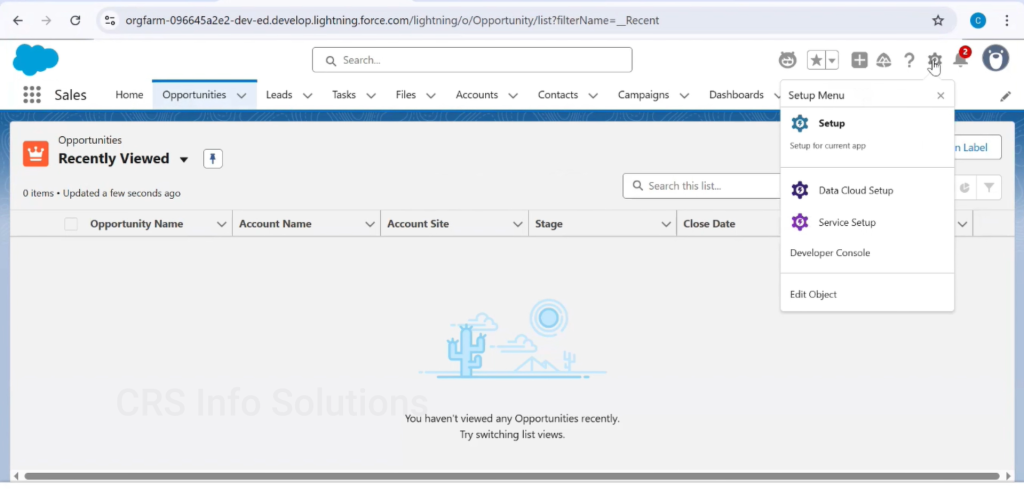This screenshot has width=1024, height=489.
Task: Click the Help question mark icon
Action: tap(909, 61)
